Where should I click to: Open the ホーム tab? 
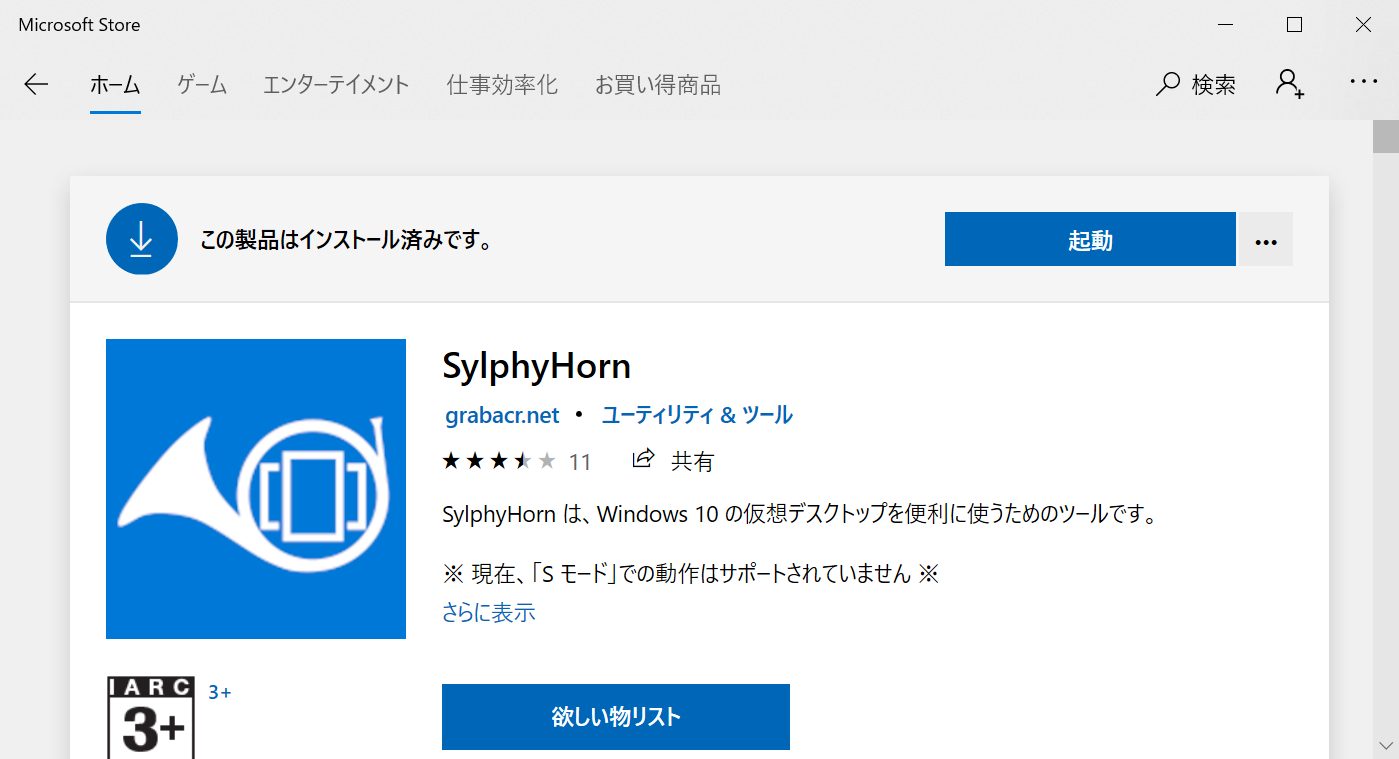115,85
